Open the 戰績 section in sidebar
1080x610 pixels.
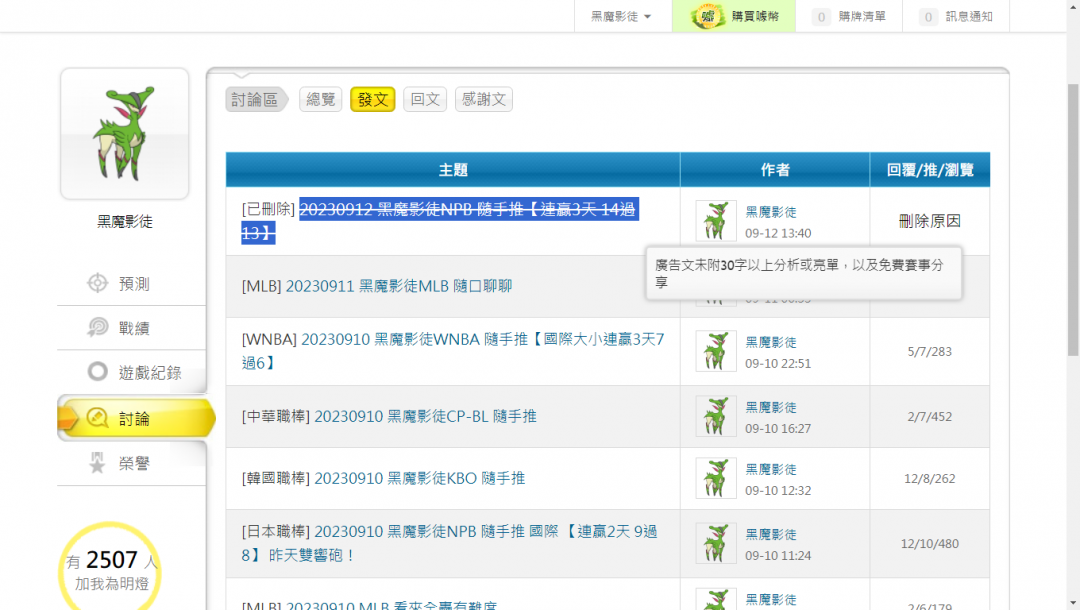[132, 328]
